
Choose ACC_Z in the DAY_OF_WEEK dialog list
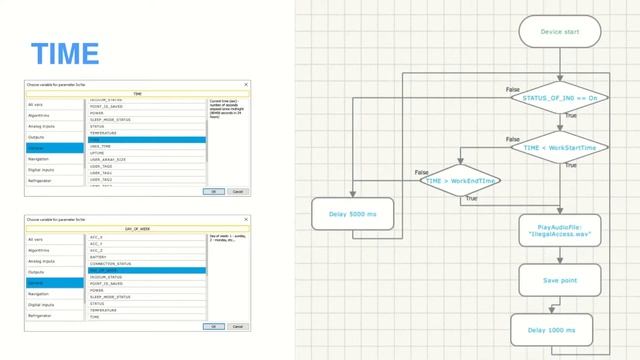(147, 250)
